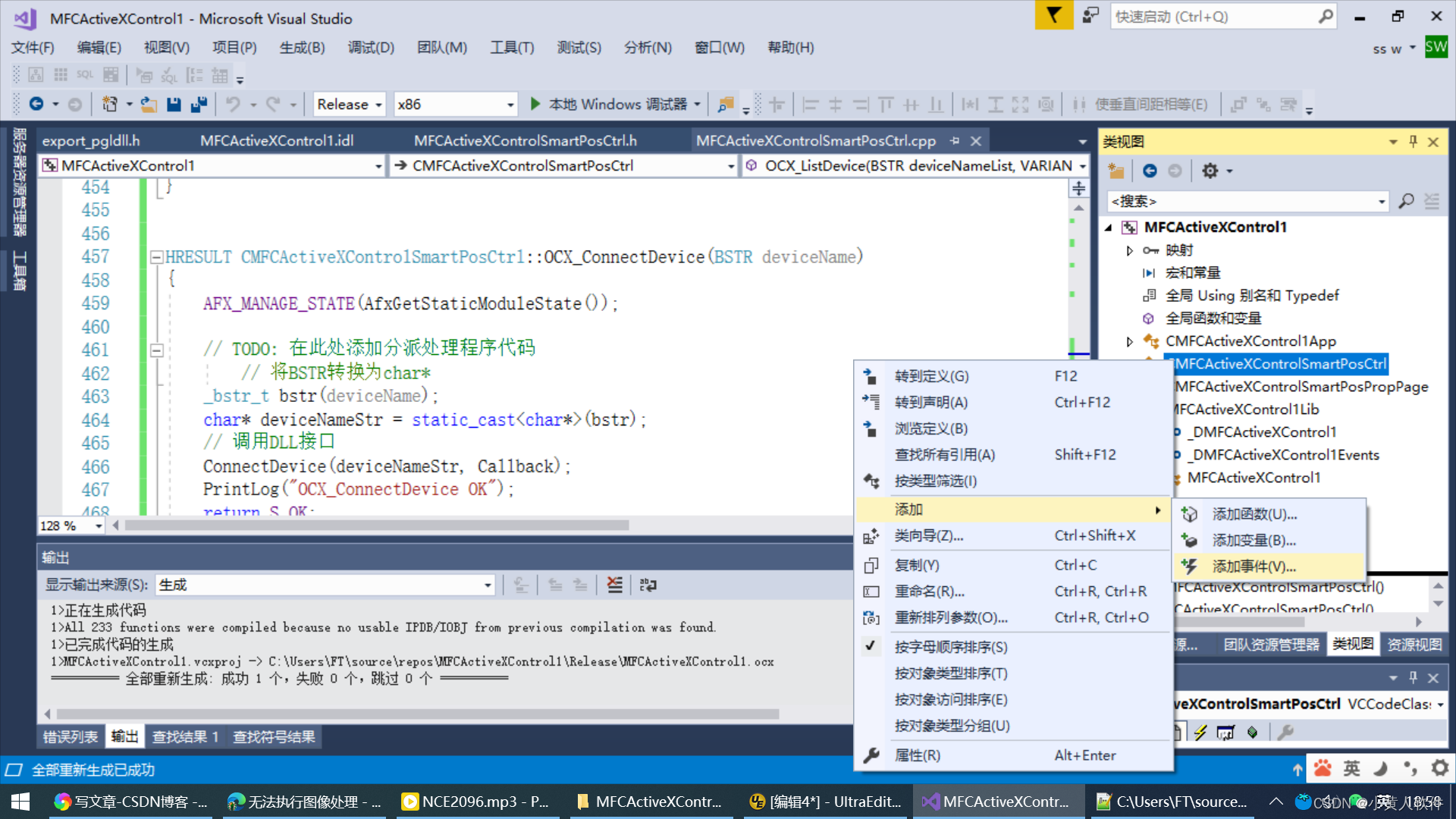Click the split editor window icon
The image size is (1456, 819).
pyautogui.click(x=1078, y=188)
